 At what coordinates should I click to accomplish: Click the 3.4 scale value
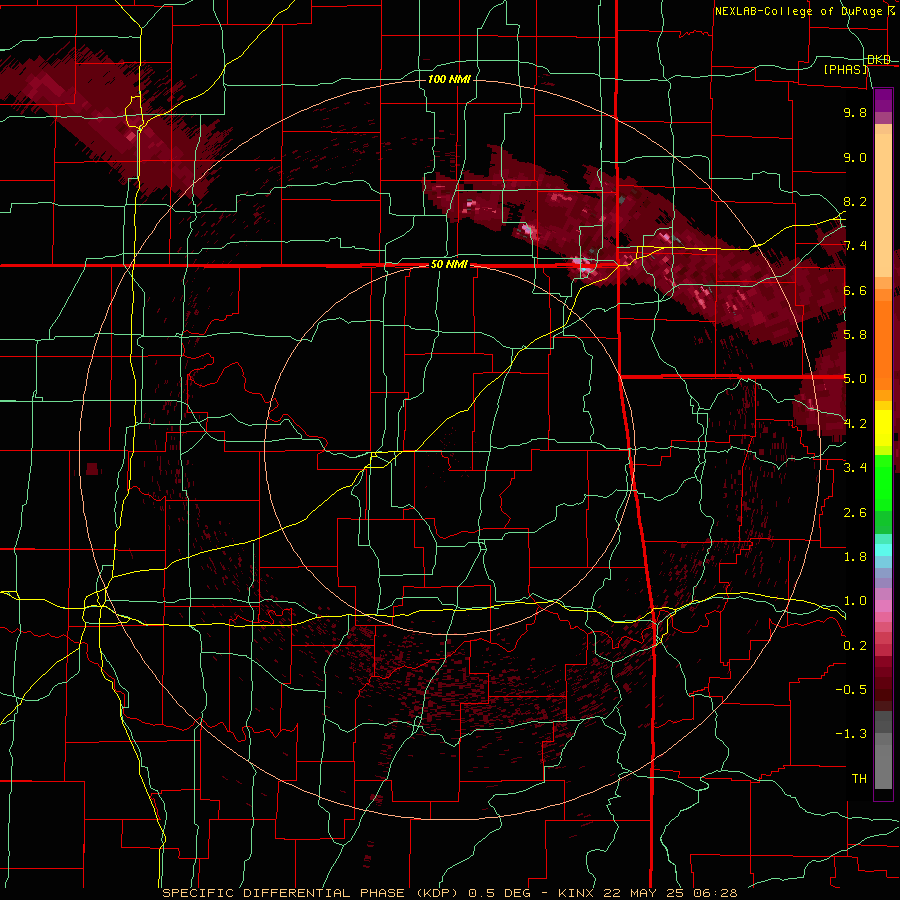[855, 468]
